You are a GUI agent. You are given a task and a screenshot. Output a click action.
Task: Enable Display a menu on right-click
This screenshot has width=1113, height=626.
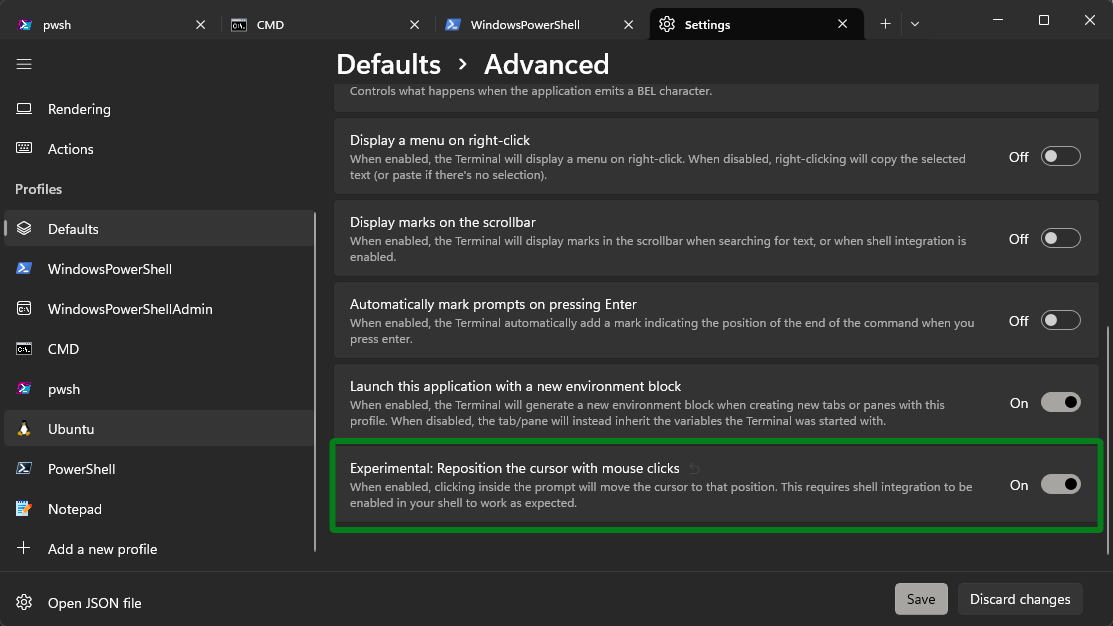coord(1060,156)
